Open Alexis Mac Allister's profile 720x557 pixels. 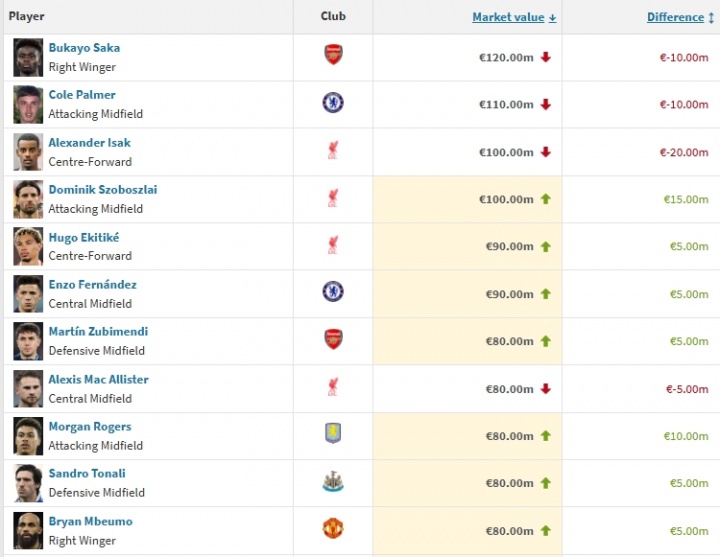click(x=98, y=379)
